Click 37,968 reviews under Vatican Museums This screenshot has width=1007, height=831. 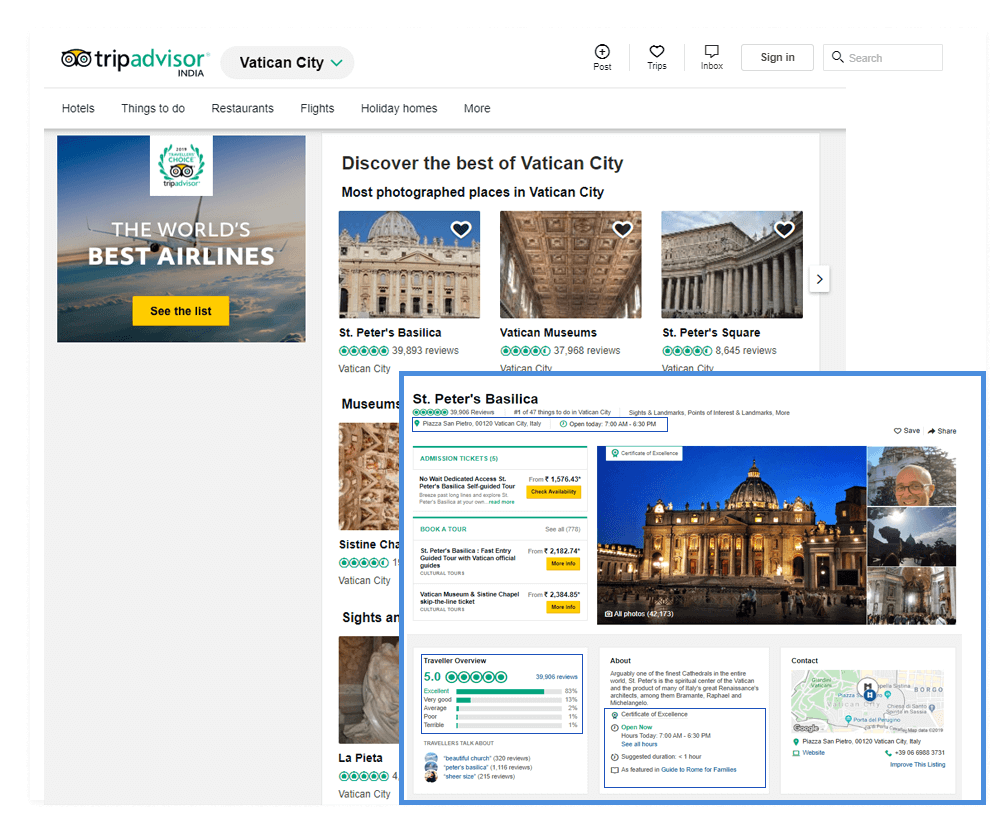point(586,351)
